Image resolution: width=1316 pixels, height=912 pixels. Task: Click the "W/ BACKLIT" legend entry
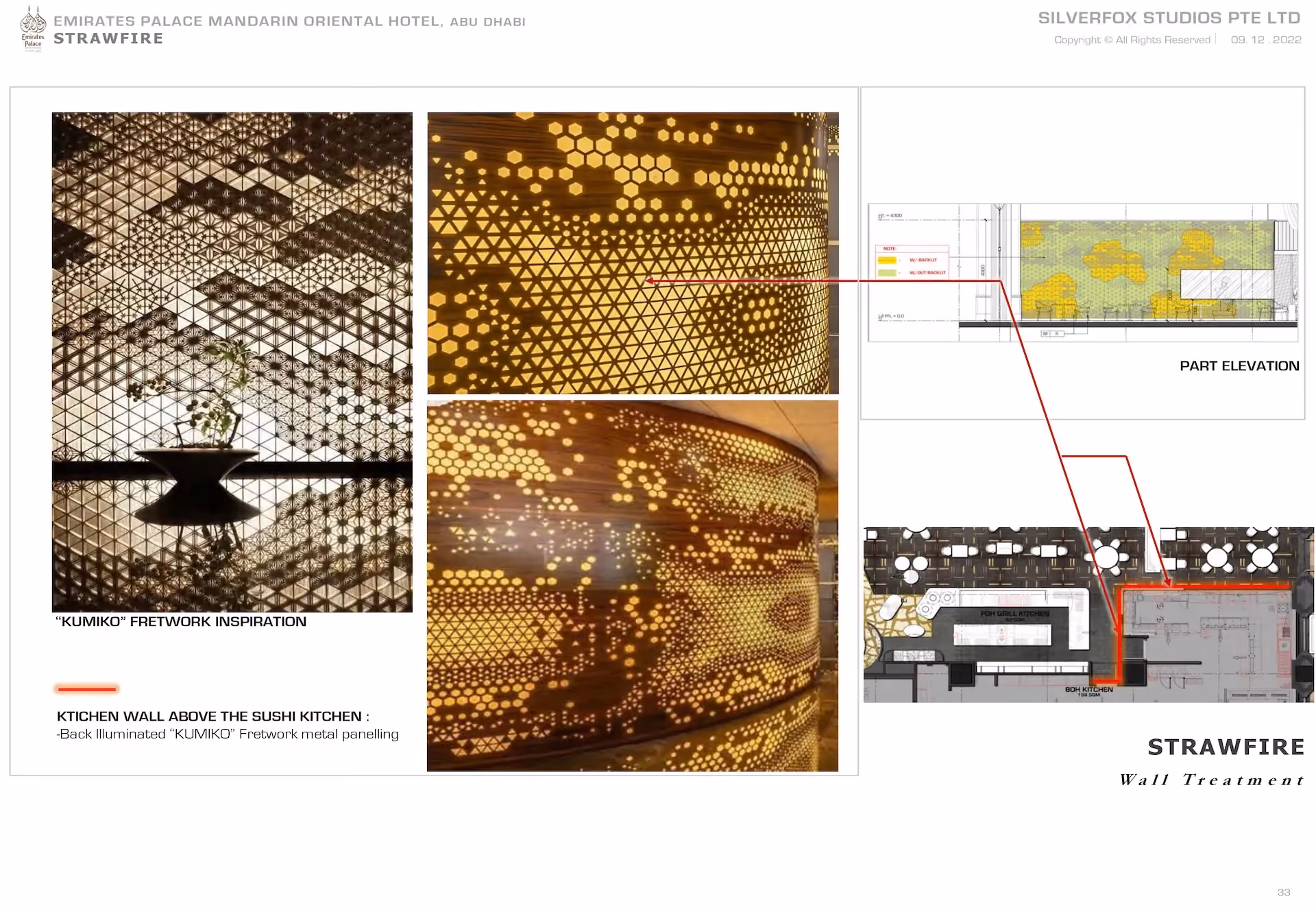[923, 261]
